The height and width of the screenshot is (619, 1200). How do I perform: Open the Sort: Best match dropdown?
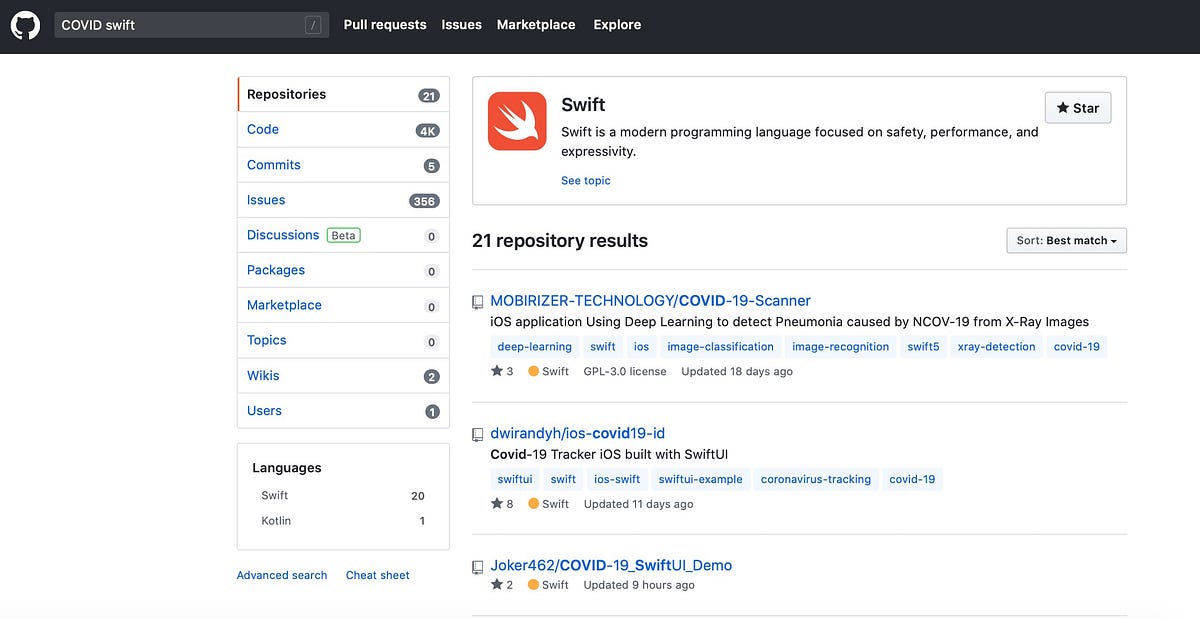click(x=1066, y=240)
